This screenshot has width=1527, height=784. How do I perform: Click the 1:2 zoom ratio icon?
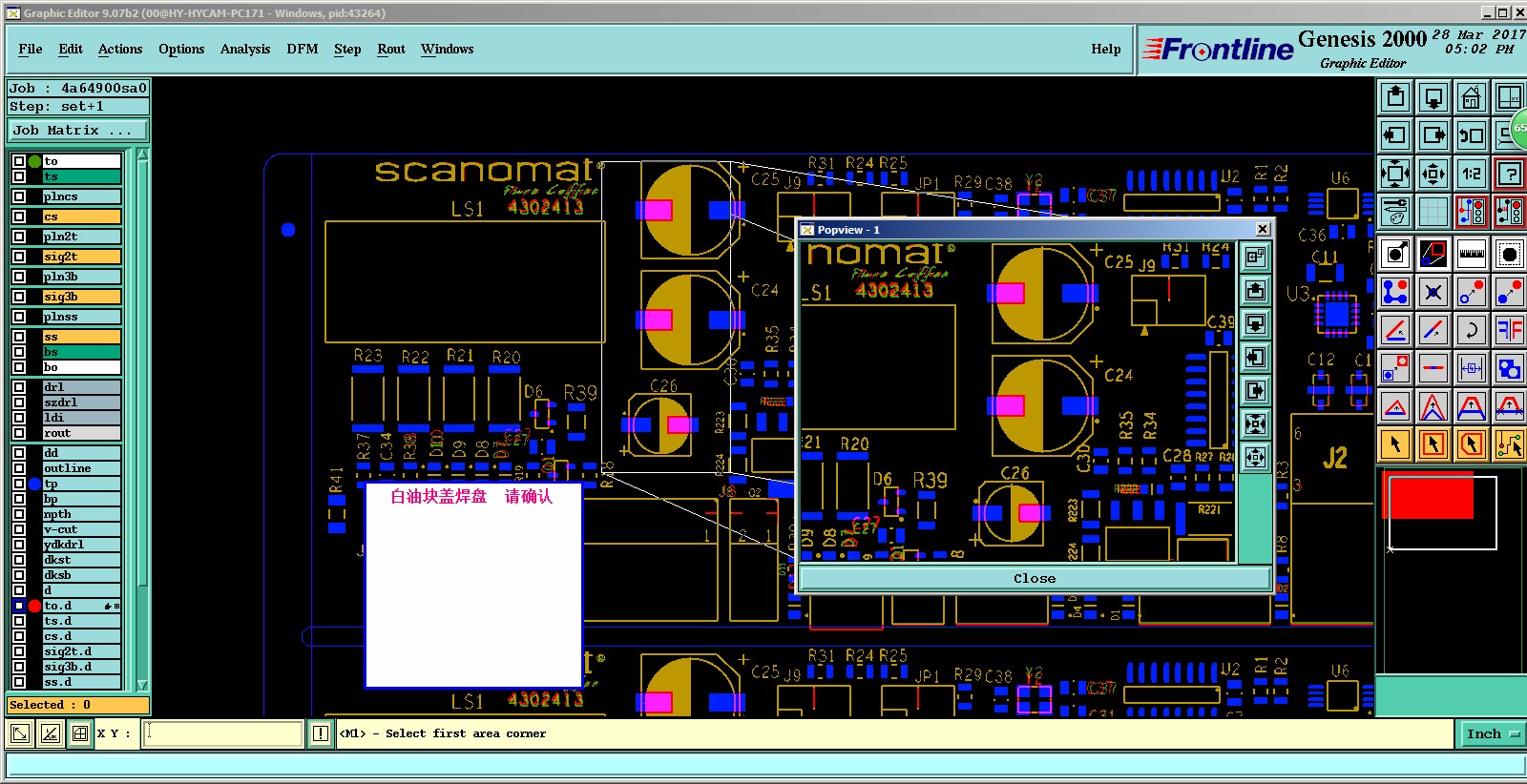pyautogui.click(x=1472, y=174)
